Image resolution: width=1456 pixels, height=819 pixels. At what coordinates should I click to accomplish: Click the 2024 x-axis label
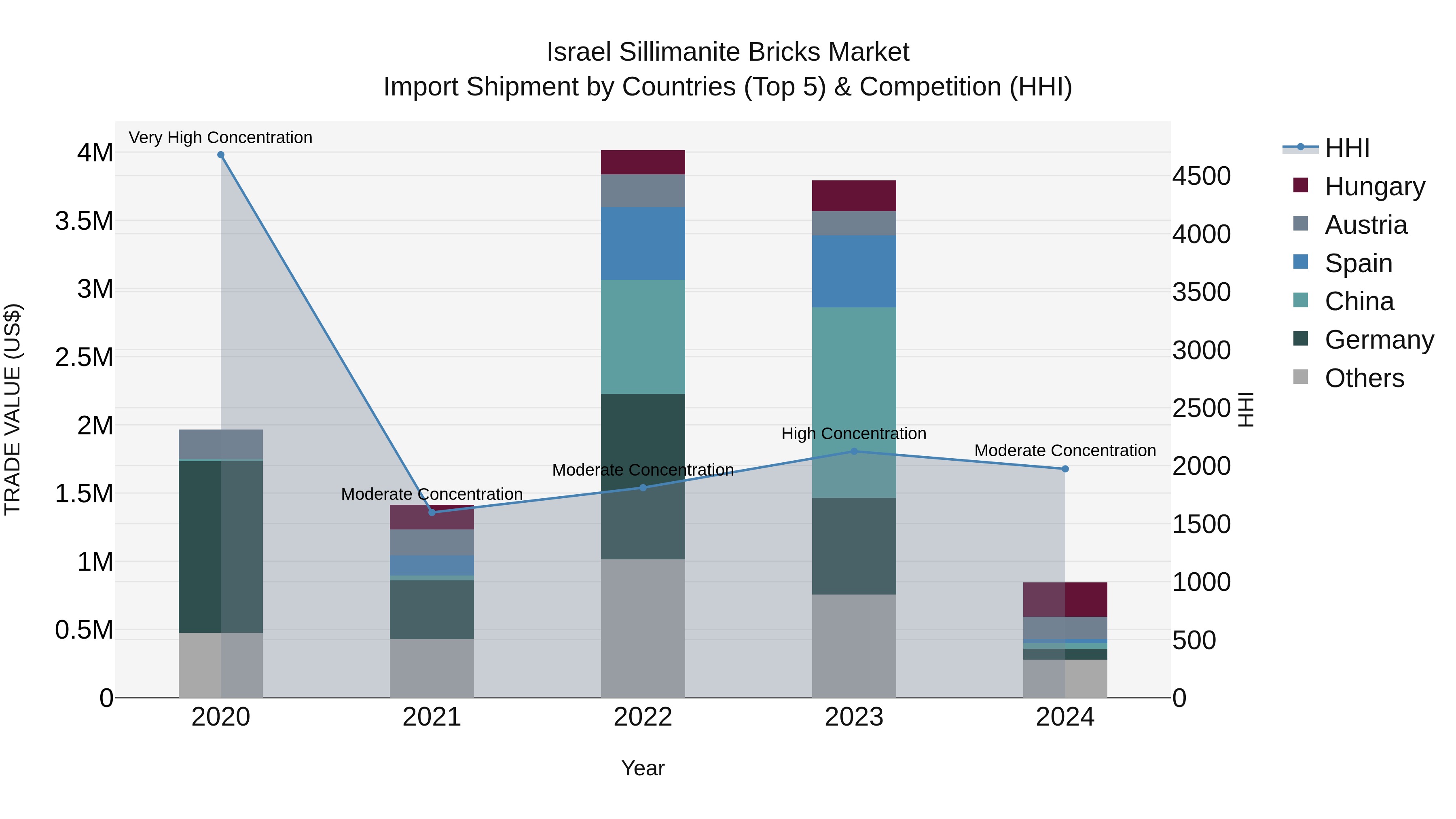point(1065,717)
